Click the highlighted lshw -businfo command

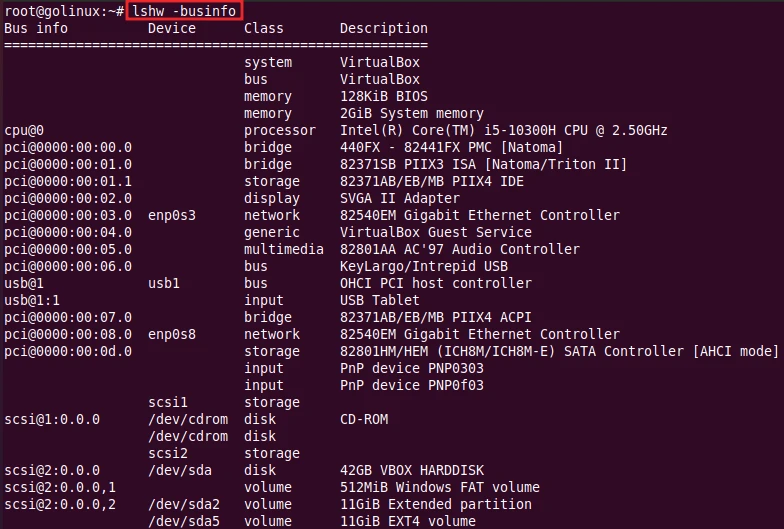point(184,11)
